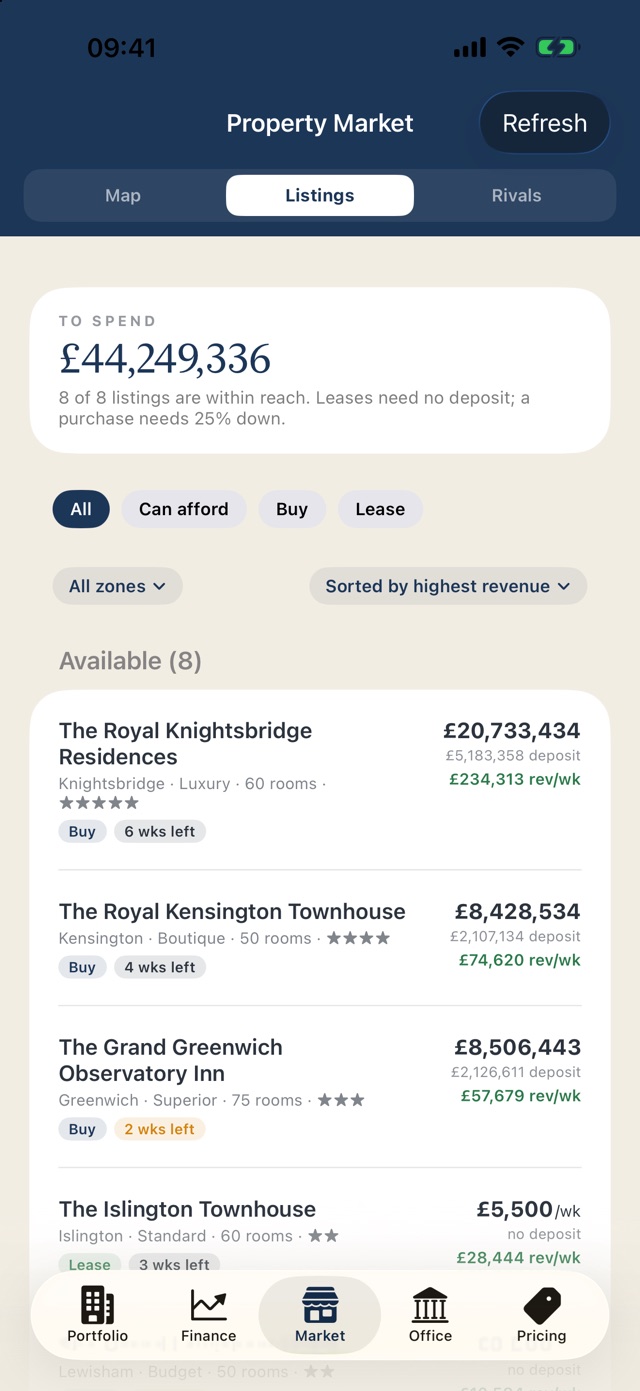Select the Buy filter chip
Viewport: 640px width, 1391px height.
(292, 509)
